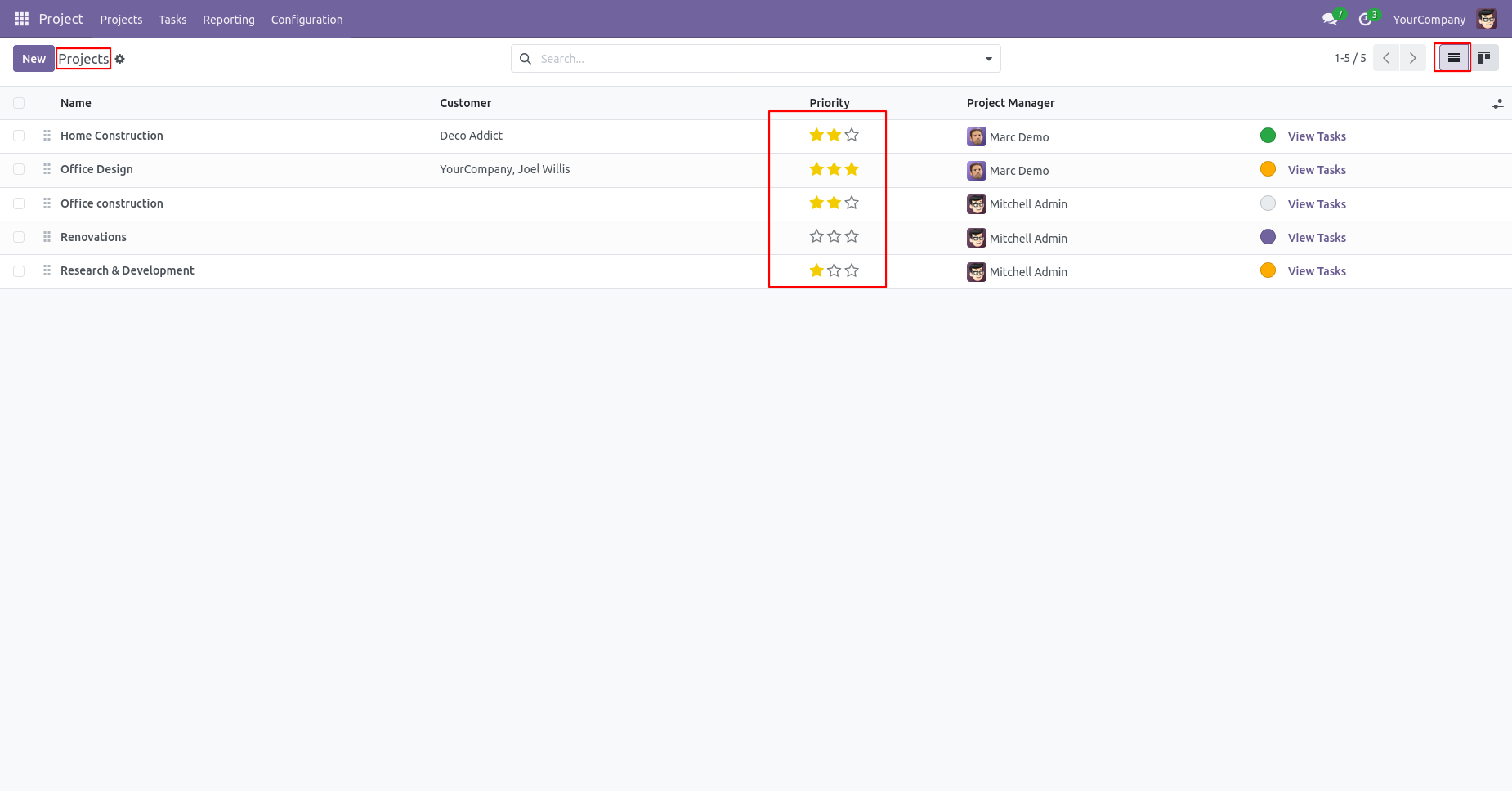View Tasks for Office Design
This screenshot has height=791, width=1512.
[1317, 170]
